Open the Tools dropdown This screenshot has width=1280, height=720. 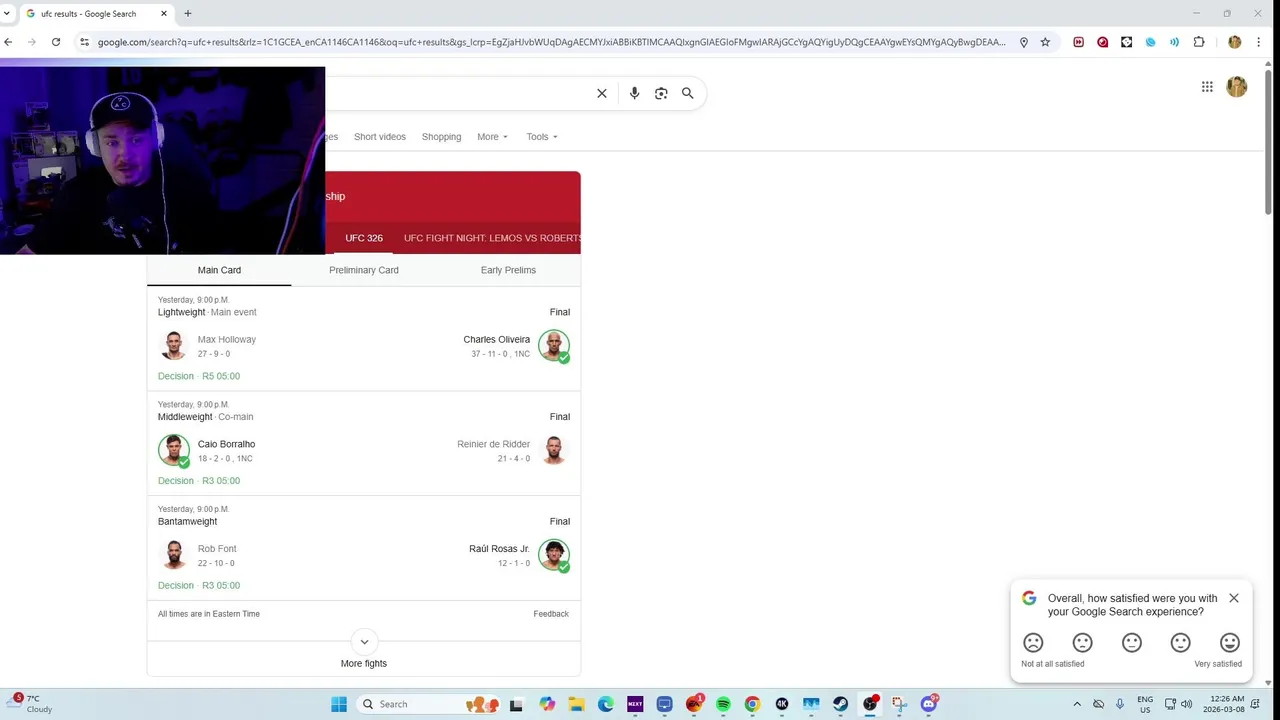tap(542, 137)
